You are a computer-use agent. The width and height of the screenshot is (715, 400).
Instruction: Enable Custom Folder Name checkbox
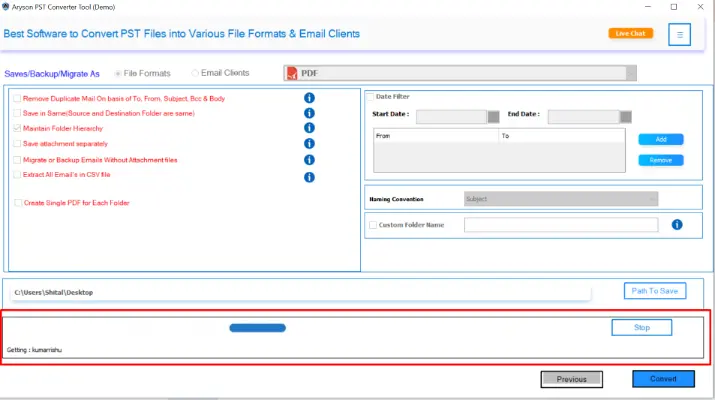tap(373, 225)
